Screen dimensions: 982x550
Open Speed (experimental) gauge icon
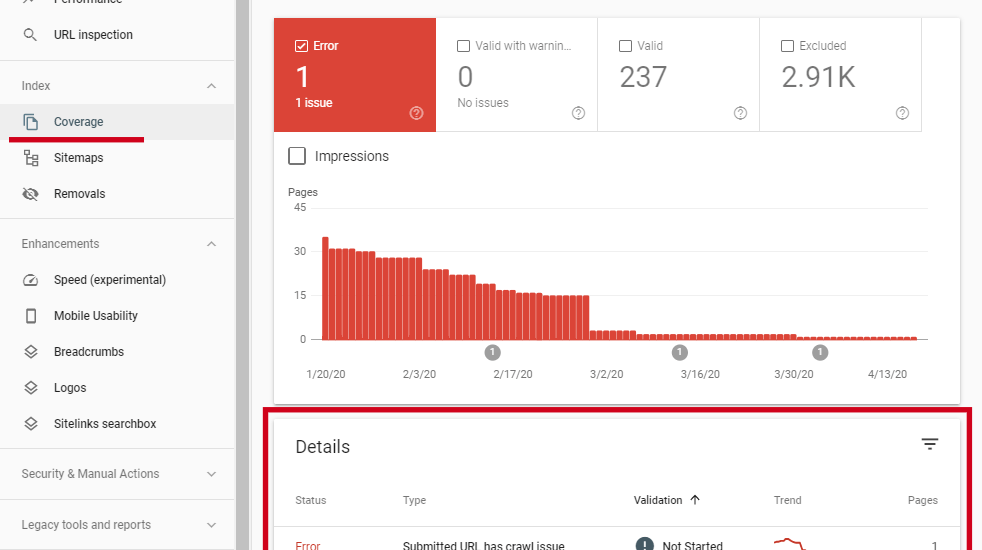(31, 280)
